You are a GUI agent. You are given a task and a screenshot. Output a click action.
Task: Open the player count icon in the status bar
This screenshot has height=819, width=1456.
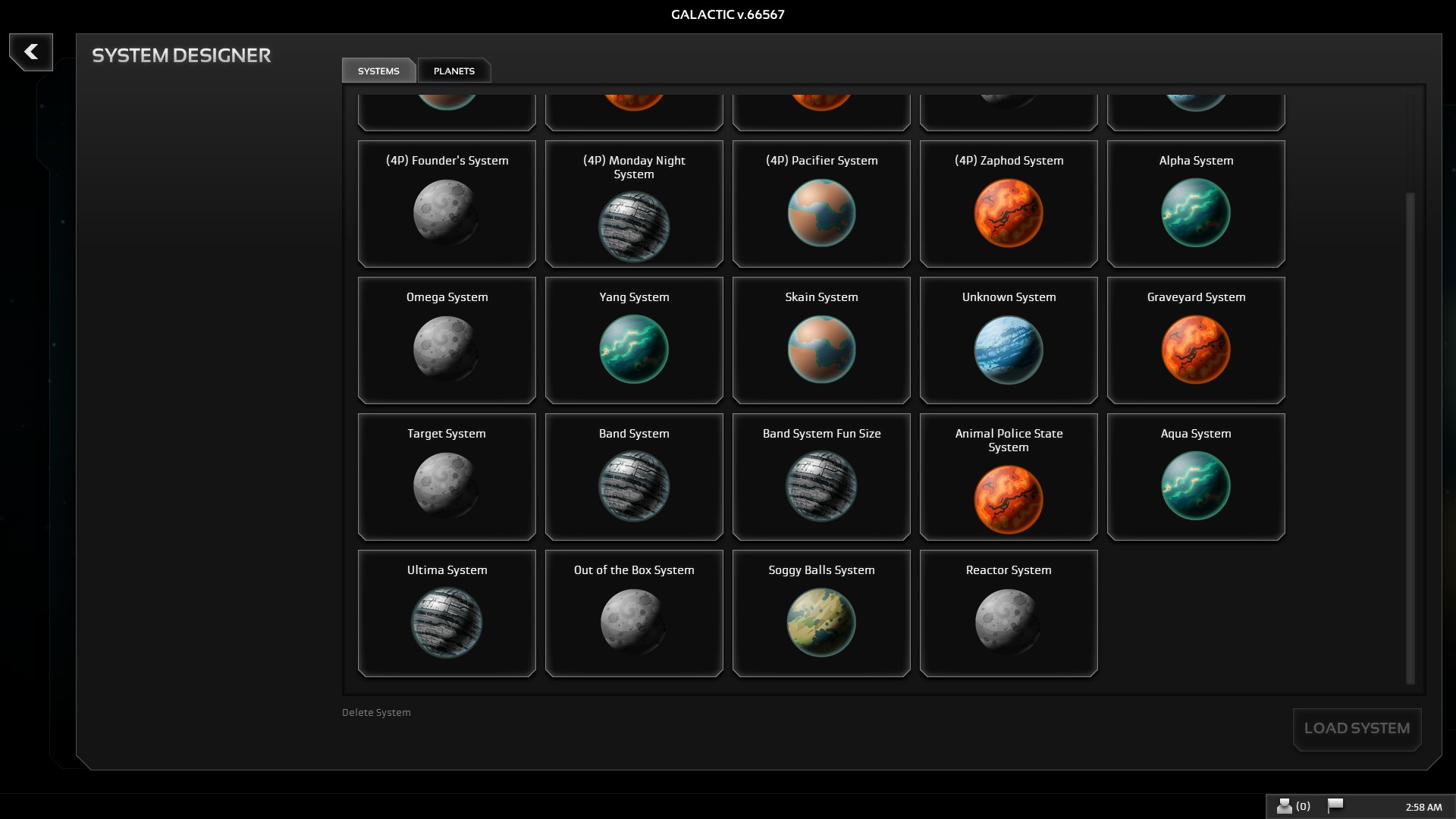point(1285,806)
